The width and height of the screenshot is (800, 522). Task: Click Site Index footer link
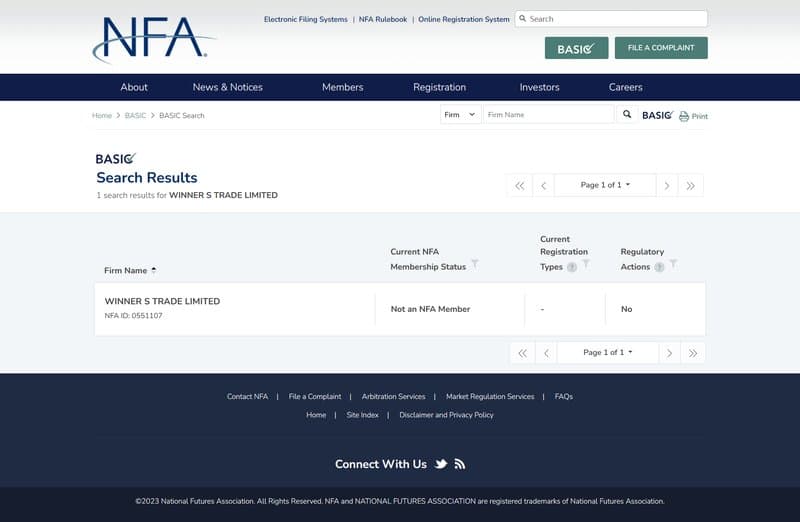point(363,415)
